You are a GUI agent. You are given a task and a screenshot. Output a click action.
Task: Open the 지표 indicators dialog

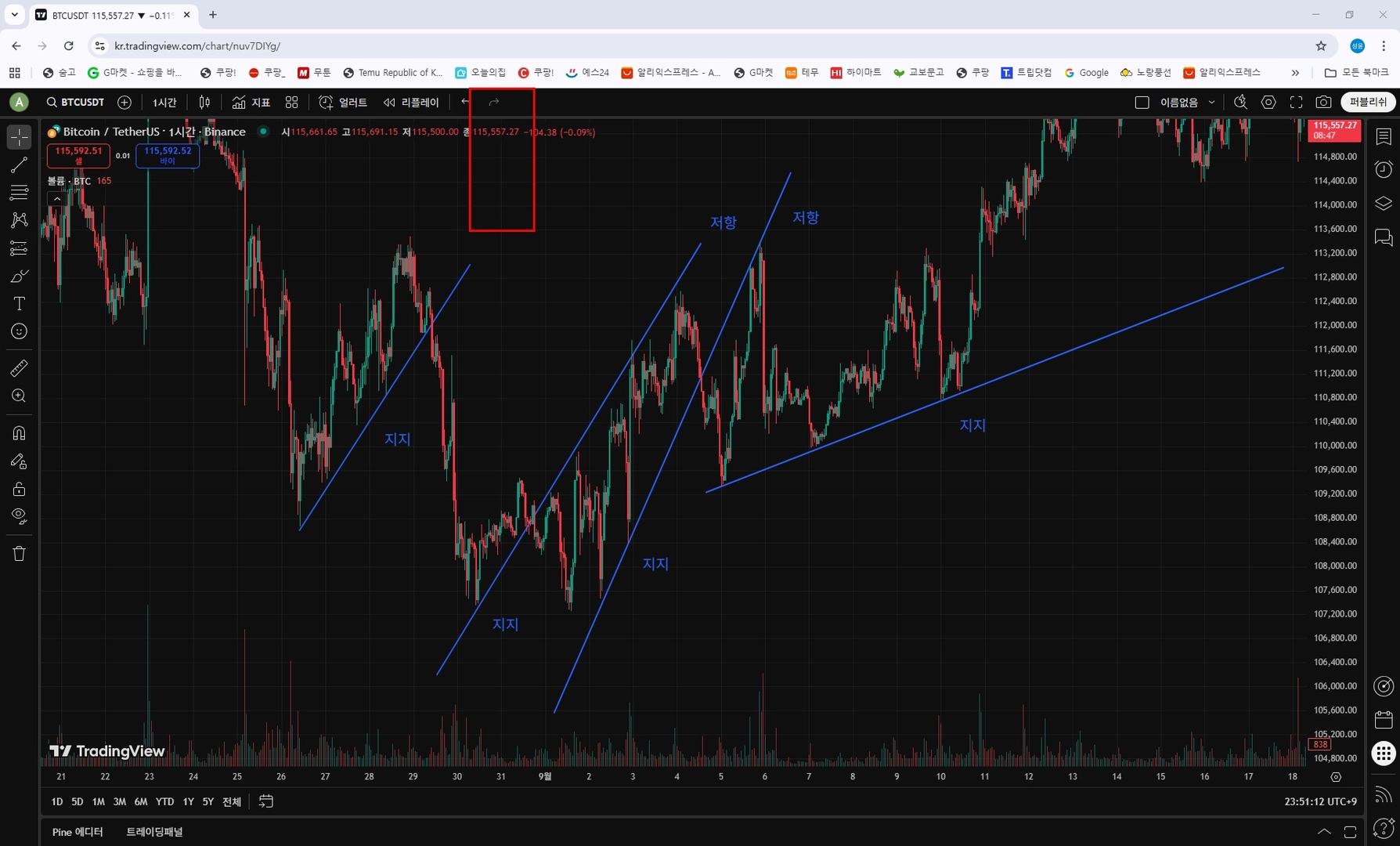click(x=251, y=102)
